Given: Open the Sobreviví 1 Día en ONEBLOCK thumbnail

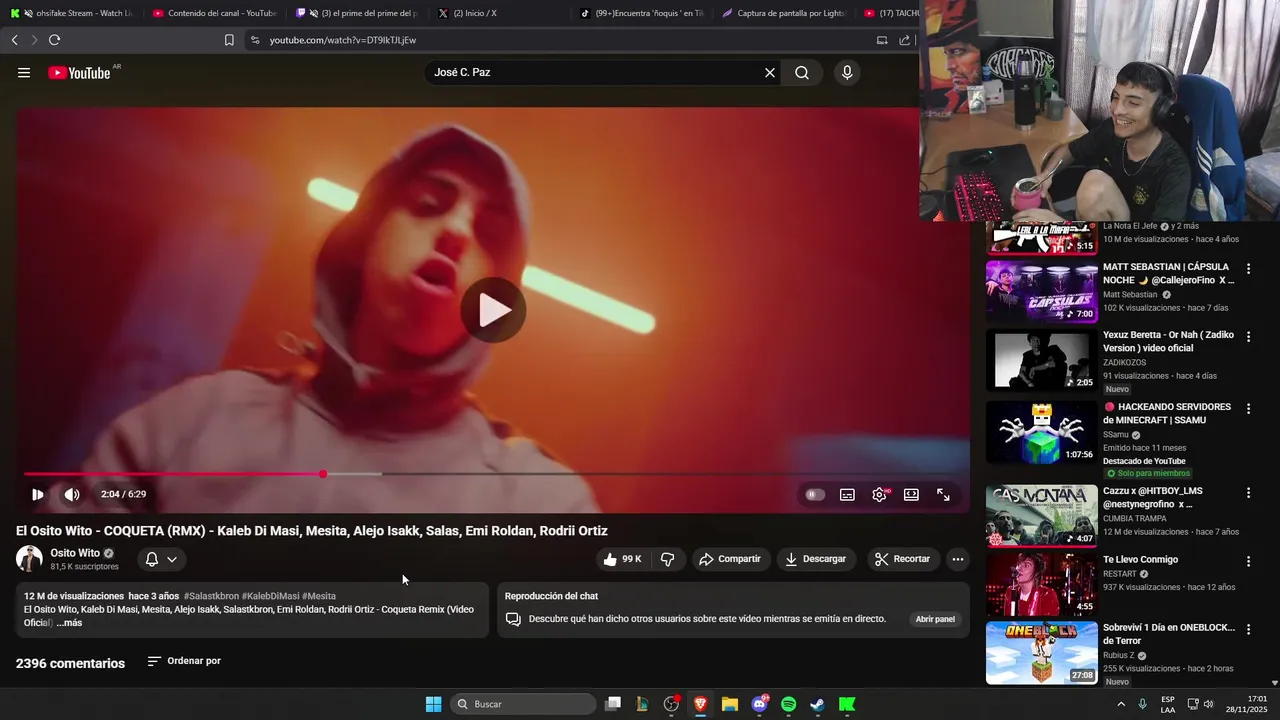Looking at the screenshot, I should (x=1041, y=653).
